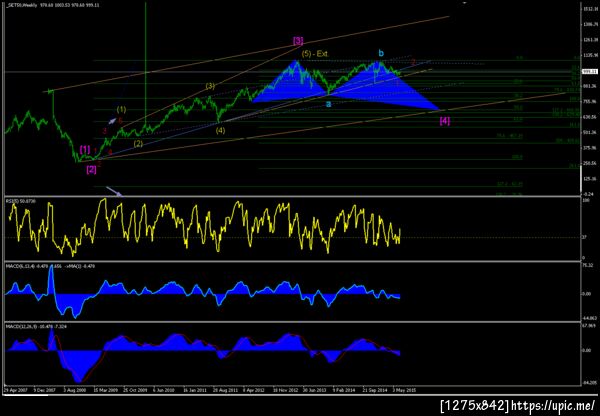Click RSI scale value 37
Viewport: 600px width, 416px height.
(584, 238)
